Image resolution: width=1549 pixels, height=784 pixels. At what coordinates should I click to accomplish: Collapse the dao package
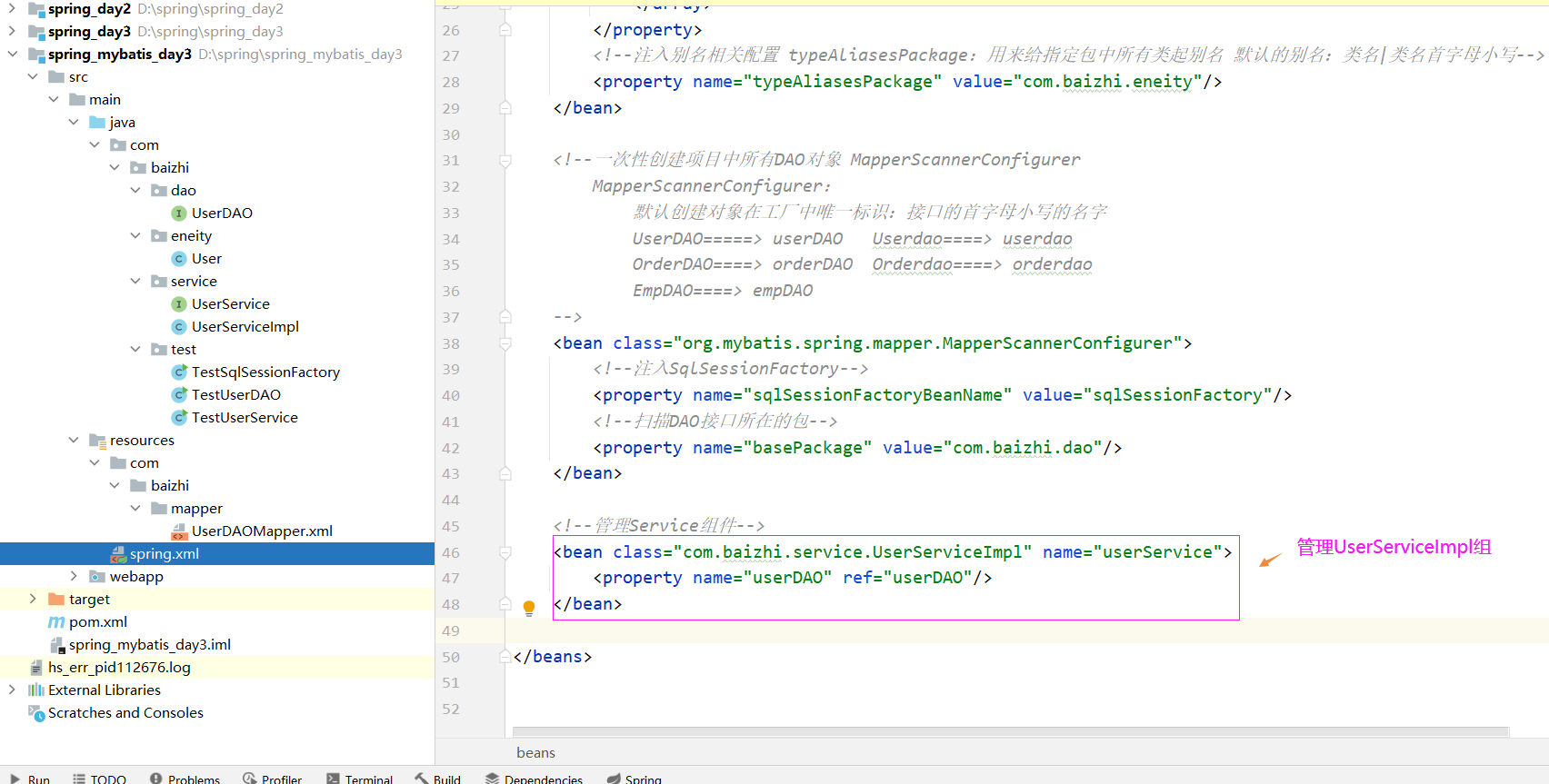point(135,191)
